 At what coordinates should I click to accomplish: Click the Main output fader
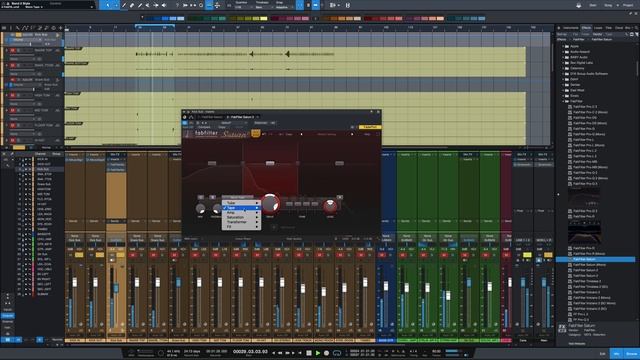coord(544,283)
